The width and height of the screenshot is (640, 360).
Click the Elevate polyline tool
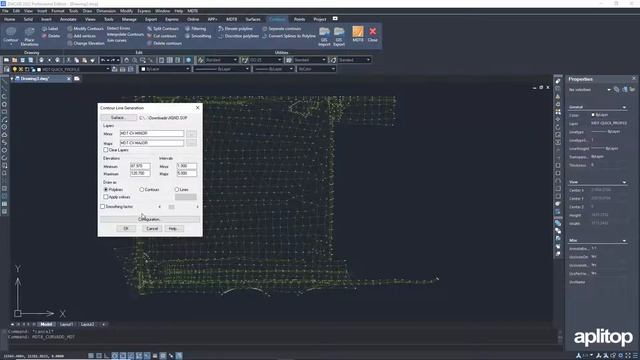(235, 29)
